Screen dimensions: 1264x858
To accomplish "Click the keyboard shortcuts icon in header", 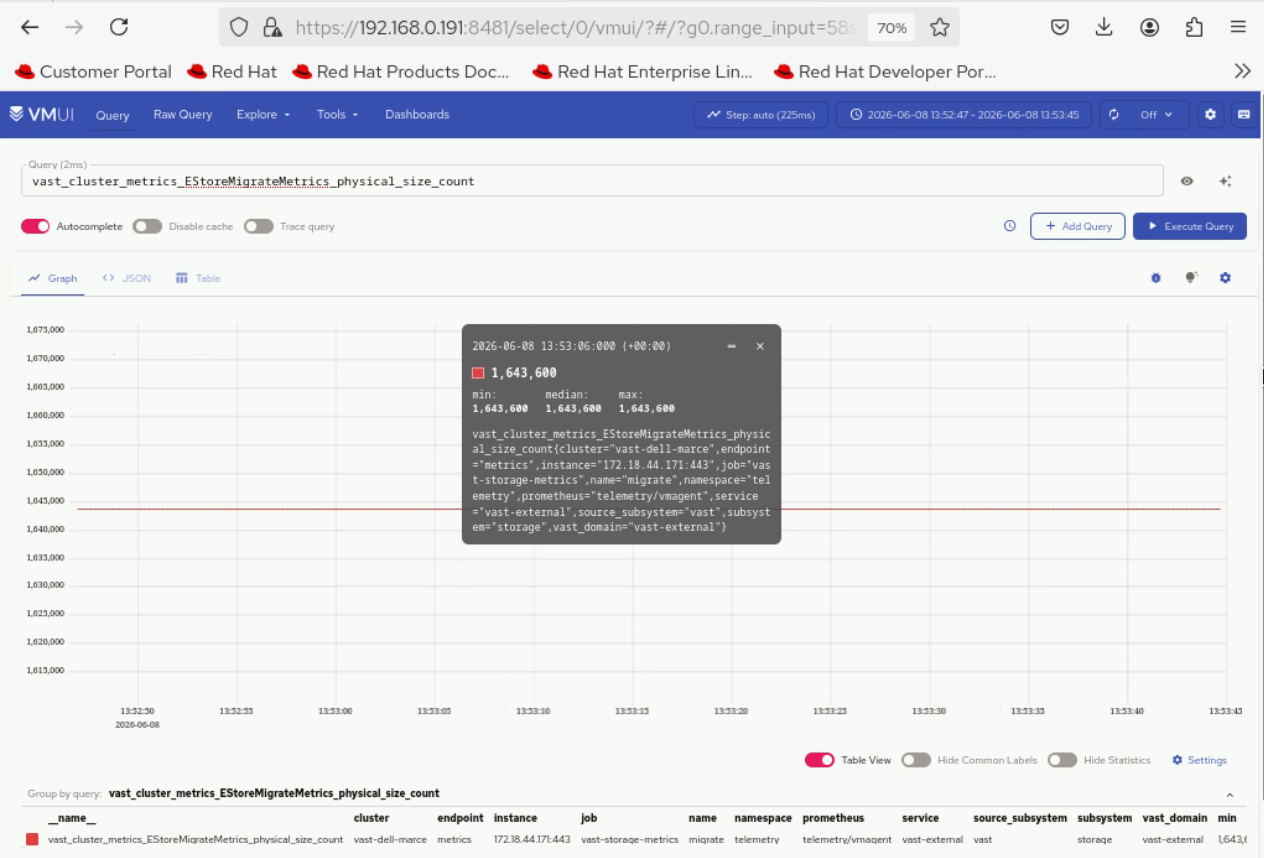I will click(x=1244, y=114).
